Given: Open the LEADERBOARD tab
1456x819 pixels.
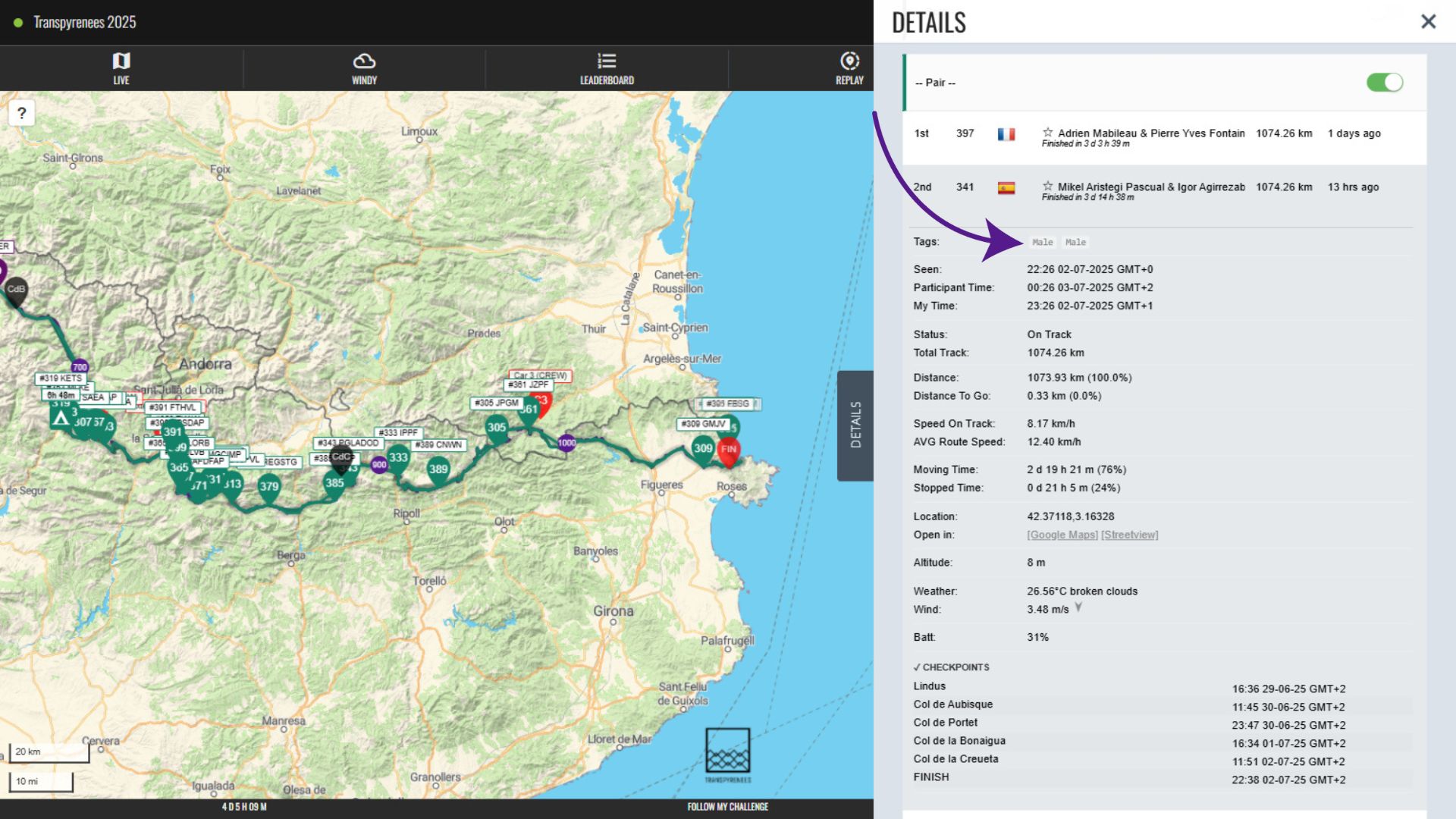Looking at the screenshot, I should coord(607,68).
